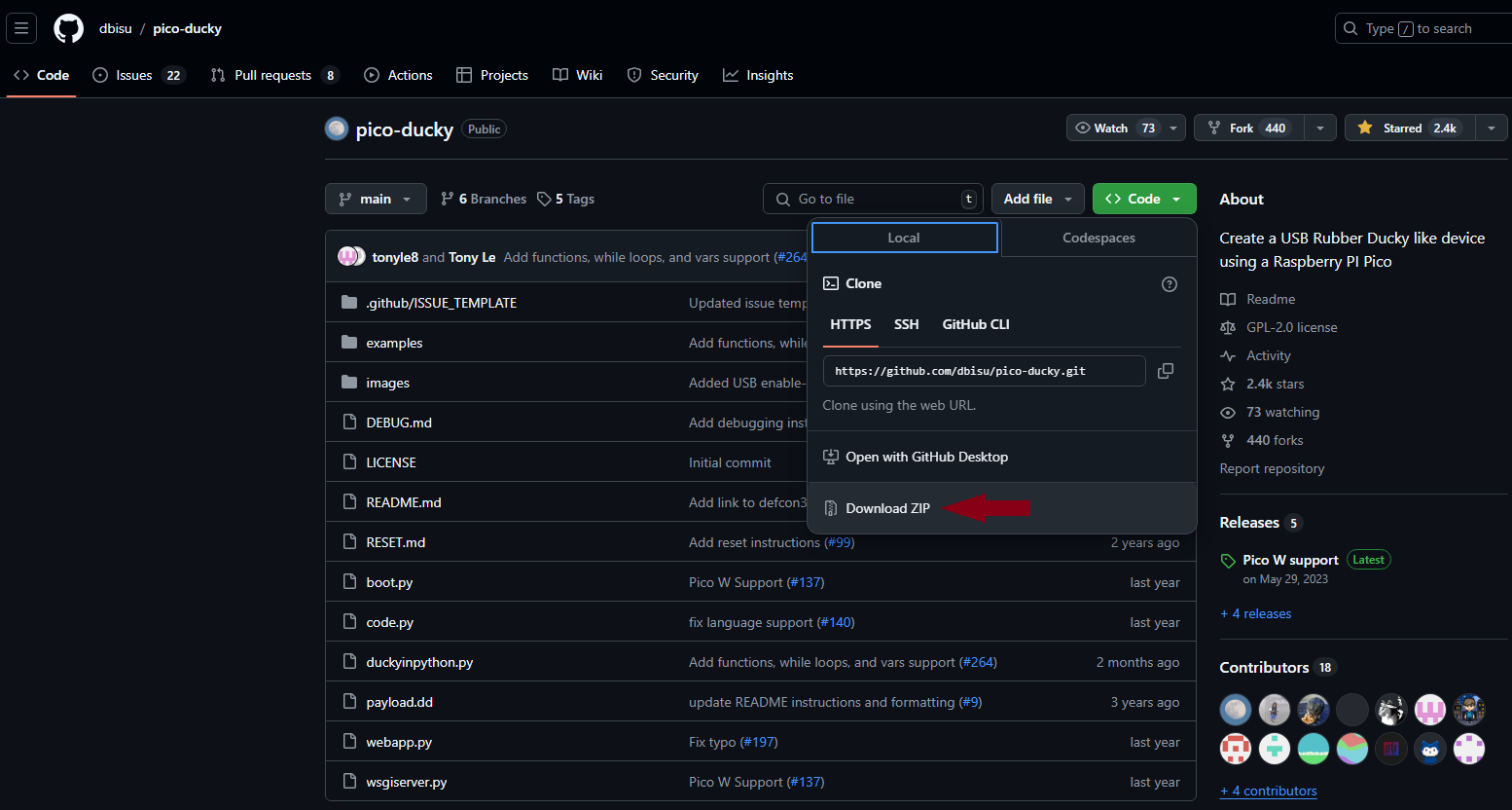Switch to the Code tab

coord(41,75)
